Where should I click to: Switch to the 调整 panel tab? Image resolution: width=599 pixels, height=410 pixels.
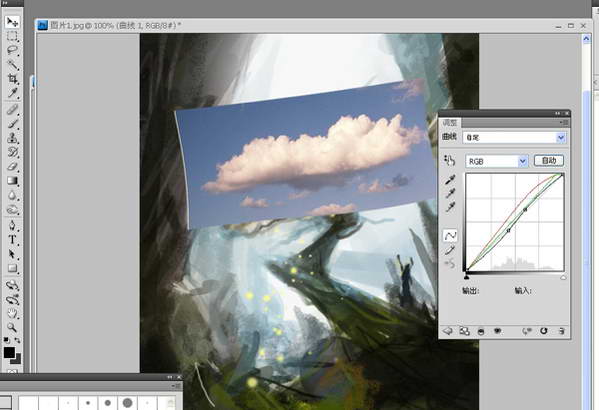pos(450,123)
